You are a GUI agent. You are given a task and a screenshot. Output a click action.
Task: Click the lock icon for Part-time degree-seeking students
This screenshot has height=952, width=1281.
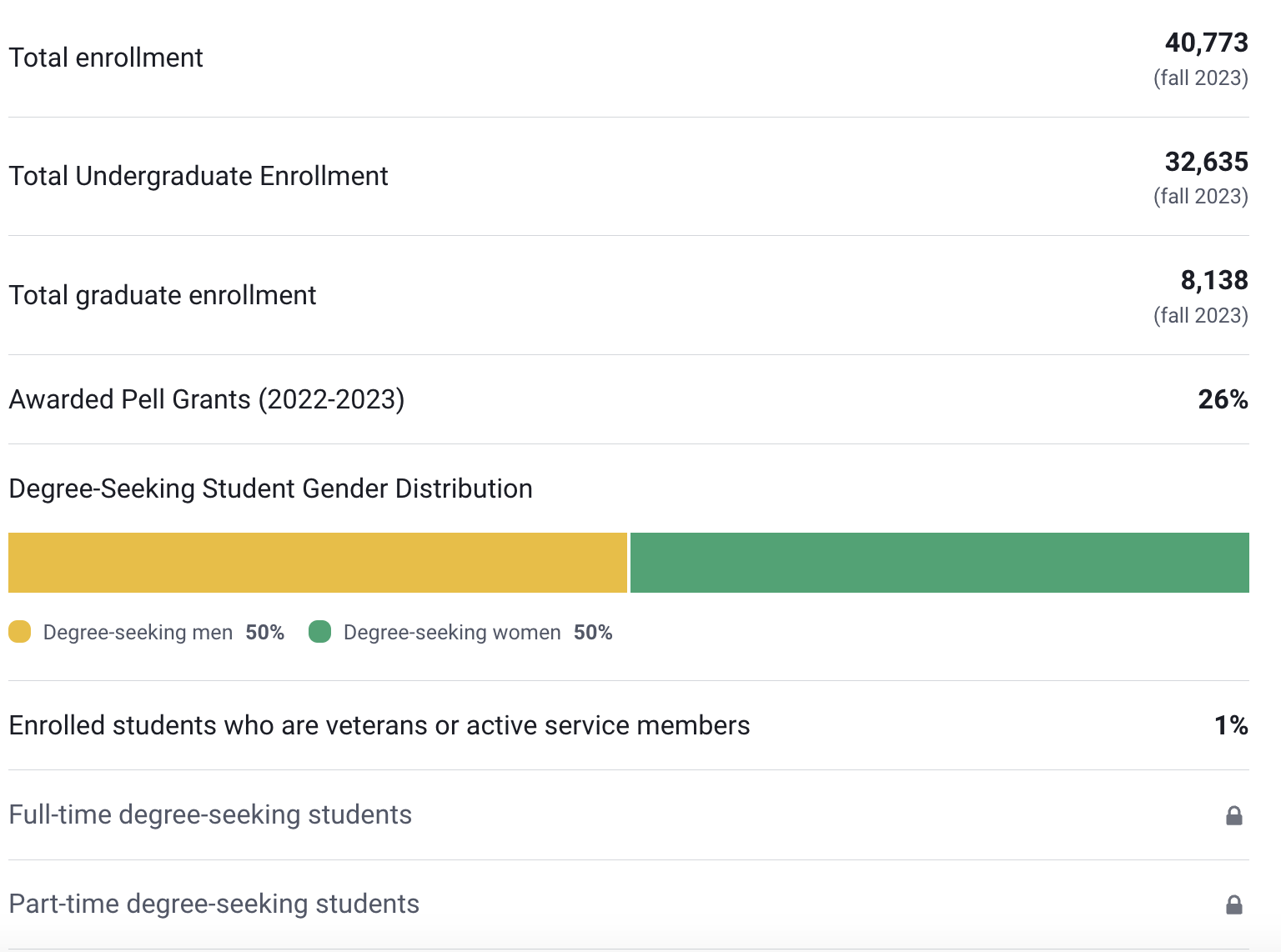coord(1233,904)
